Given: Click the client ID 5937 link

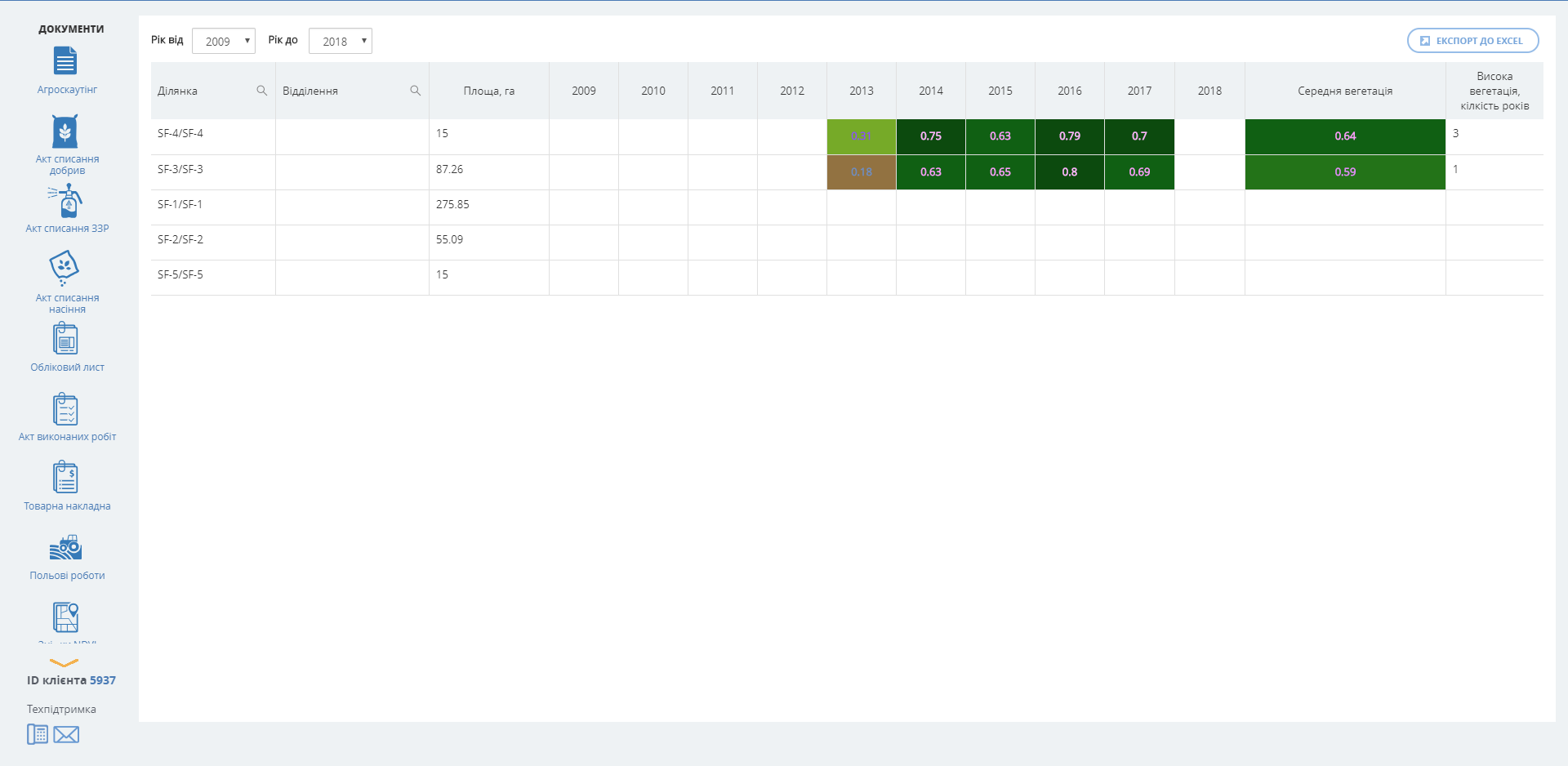Looking at the screenshot, I should [102, 680].
